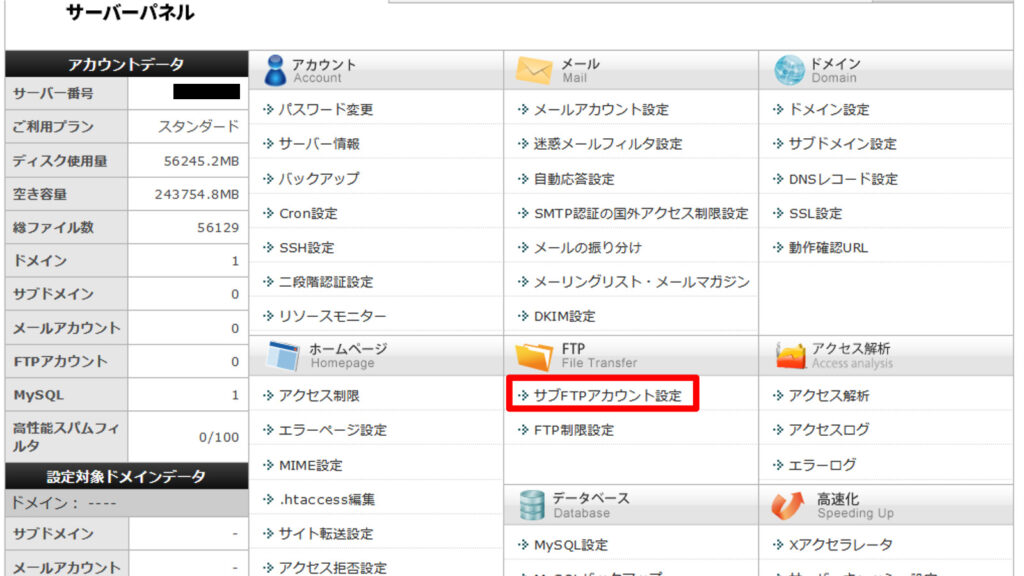Click the blue person Account icon

(276, 70)
